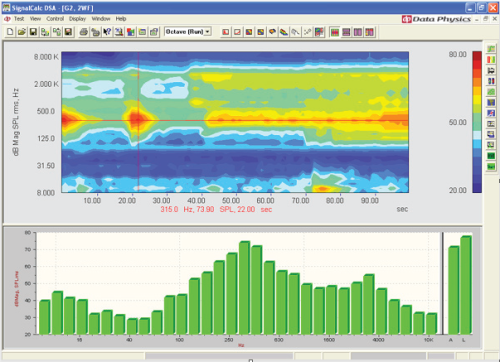500x362 pixels.
Task: Click the context help arrow icon
Action: pos(107,32)
